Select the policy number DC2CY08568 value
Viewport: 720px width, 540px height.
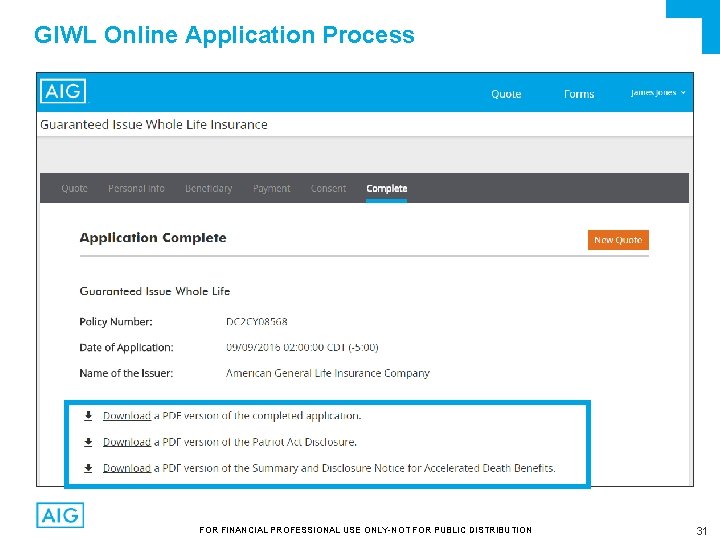click(257, 321)
